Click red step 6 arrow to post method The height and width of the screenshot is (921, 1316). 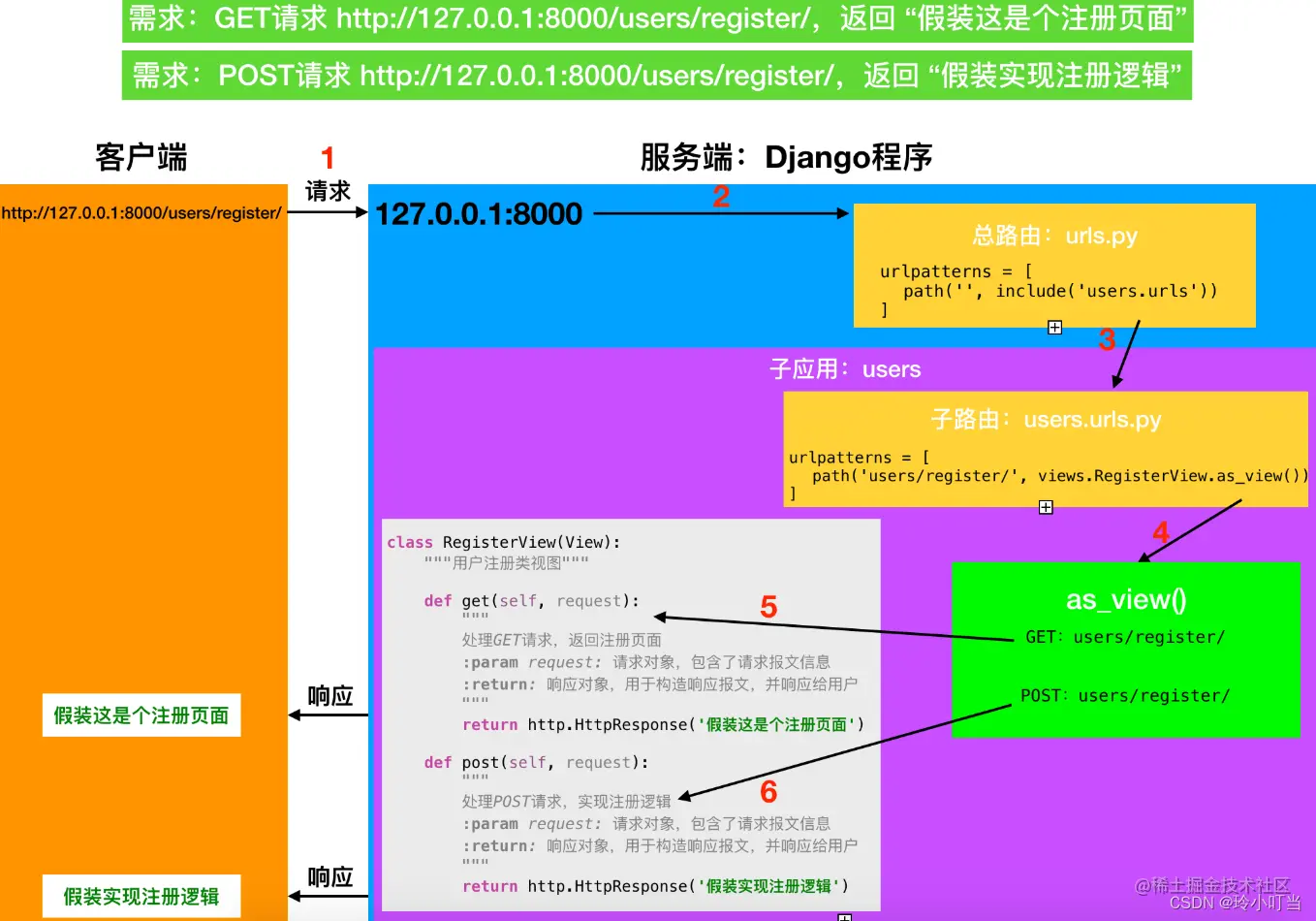pos(768,792)
